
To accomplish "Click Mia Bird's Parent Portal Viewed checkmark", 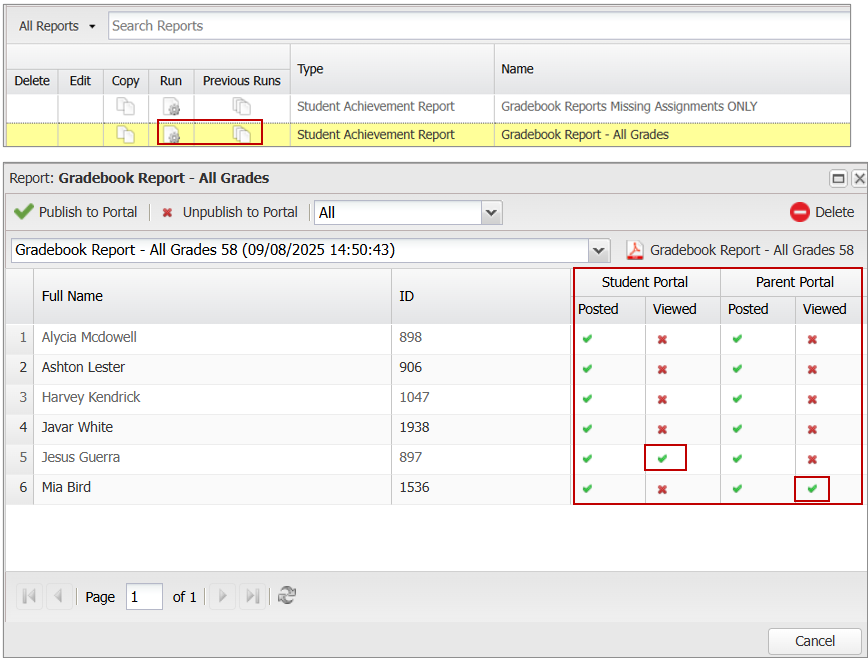I will pyautogui.click(x=812, y=488).
